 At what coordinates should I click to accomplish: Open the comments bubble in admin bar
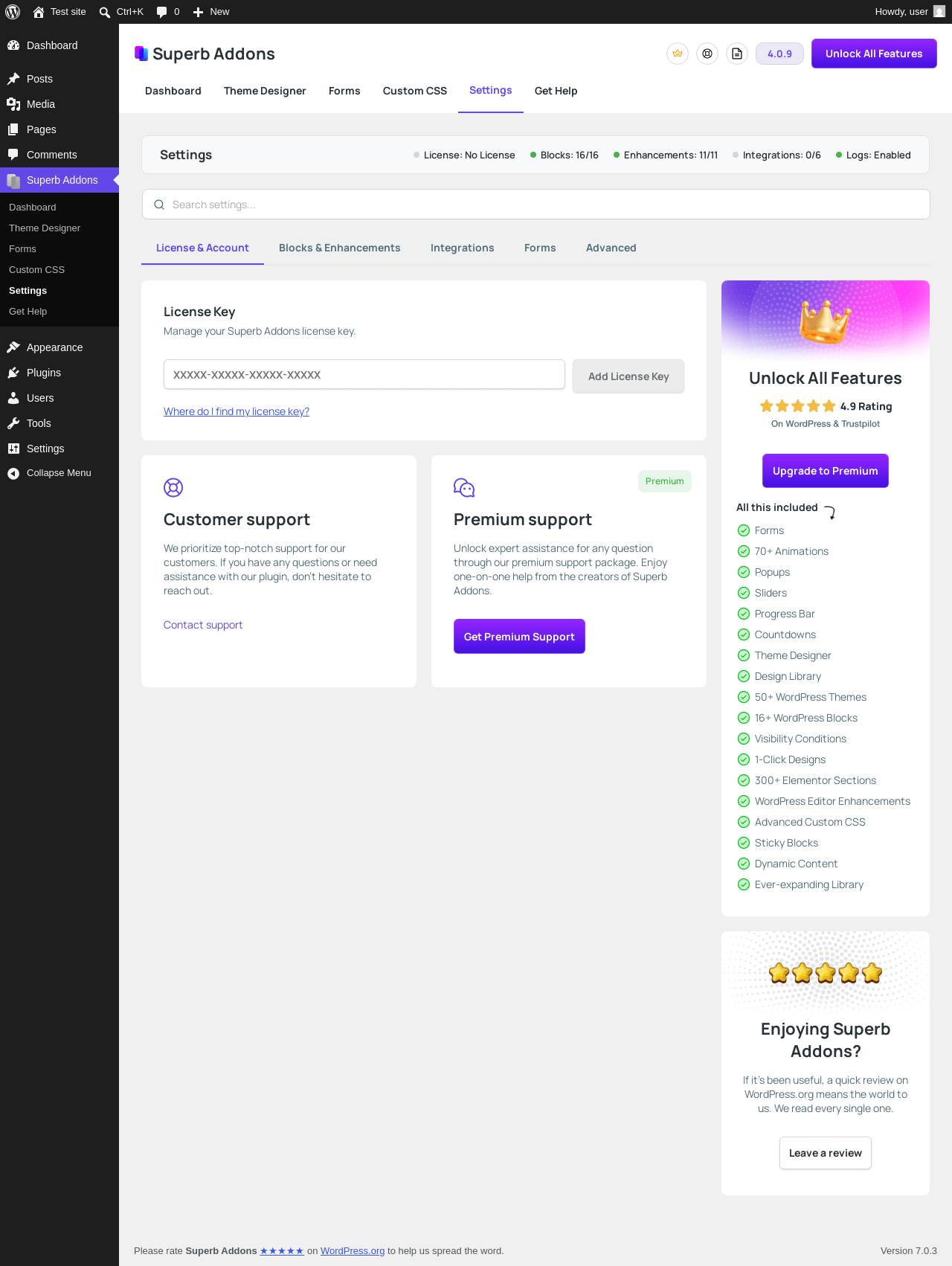coord(161,12)
